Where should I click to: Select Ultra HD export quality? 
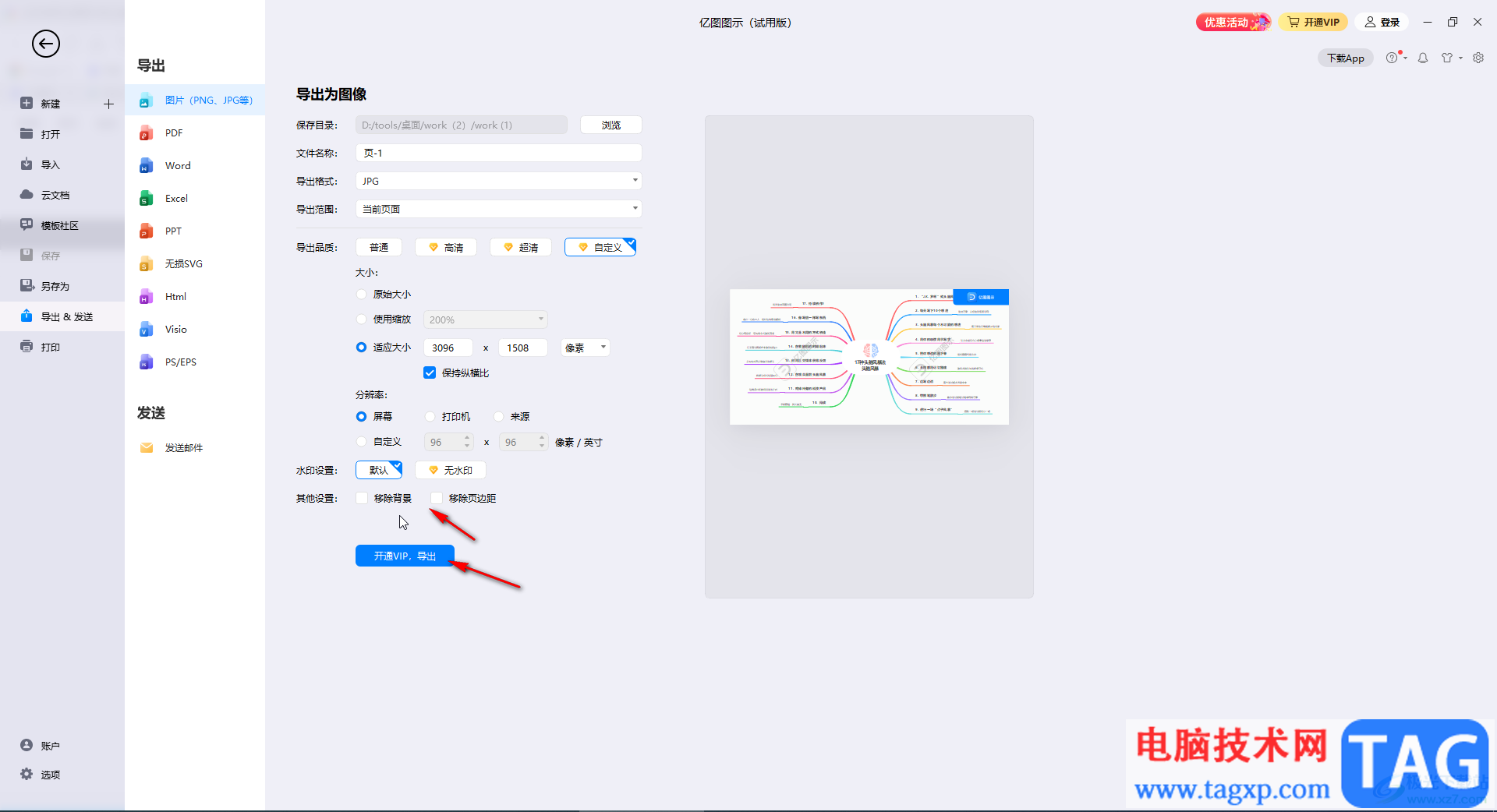521,247
